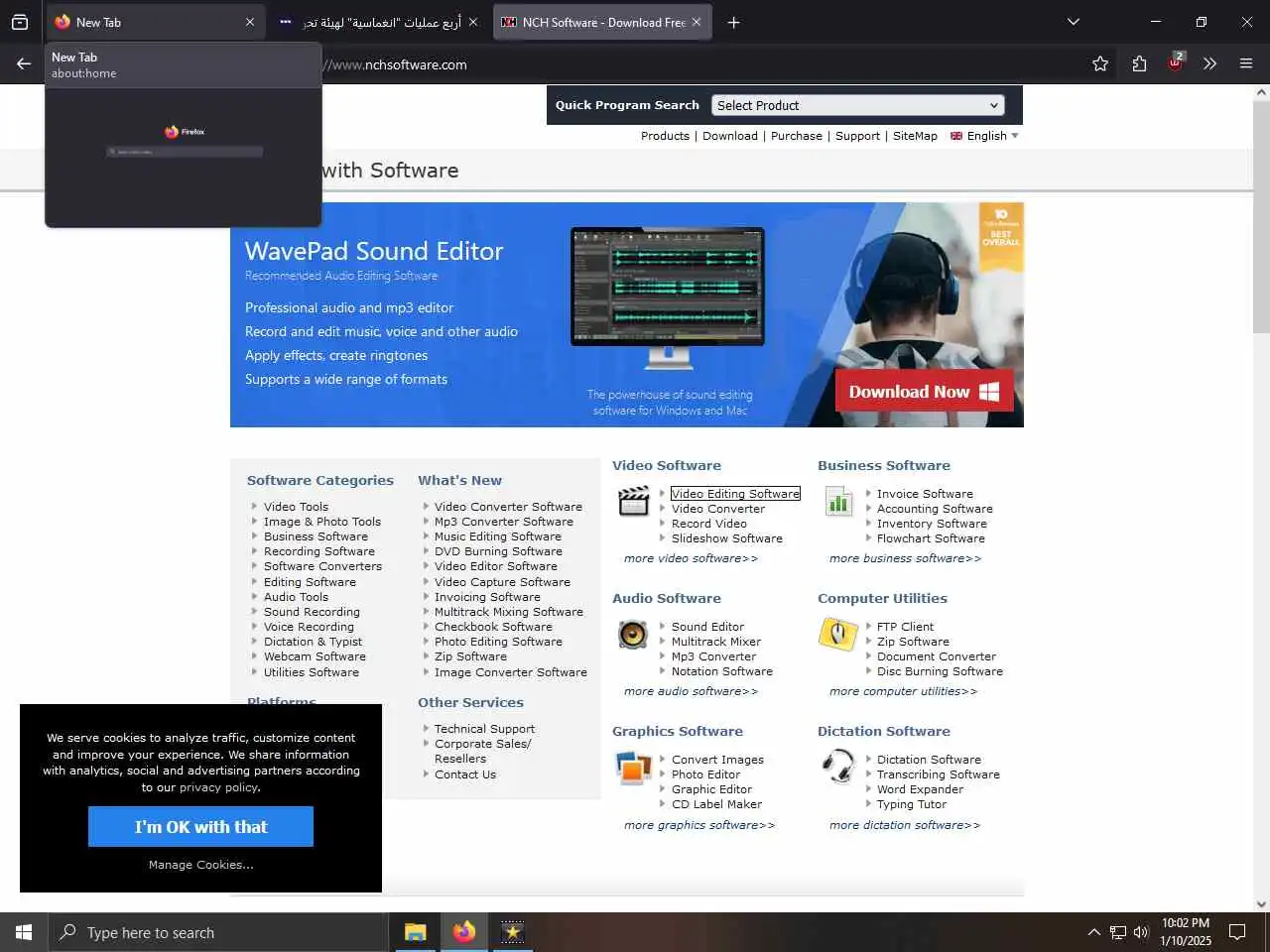Open Invoice Software link
The width and height of the screenshot is (1270, 952).
tap(925, 494)
